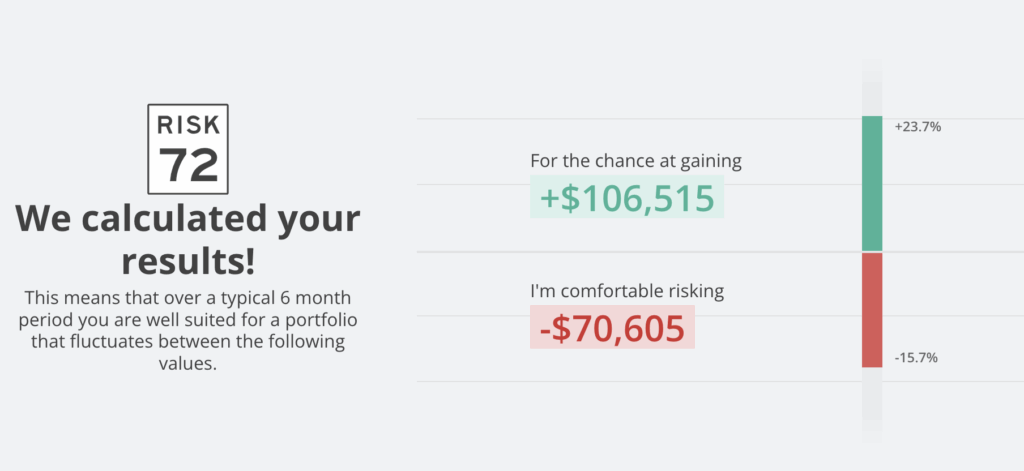The height and width of the screenshot is (471, 1024).
Task: Select the green gain bar segment
Action: [x=872, y=184]
